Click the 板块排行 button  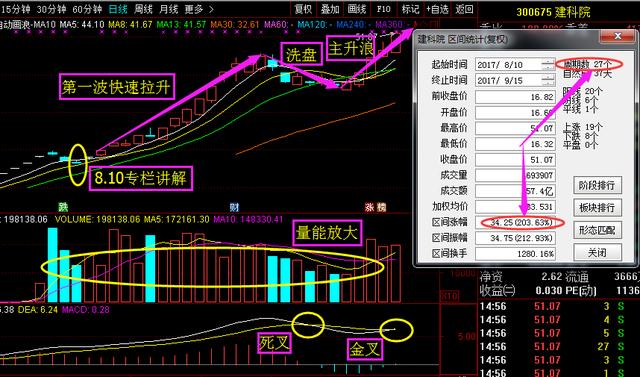597,208
